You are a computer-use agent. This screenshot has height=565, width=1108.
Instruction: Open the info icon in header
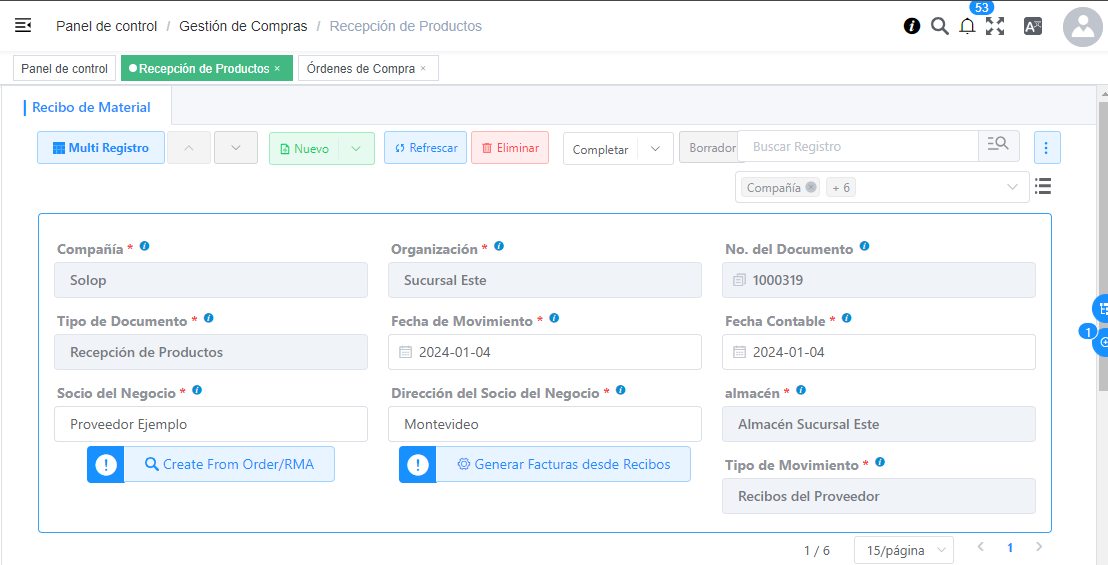point(912,26)
